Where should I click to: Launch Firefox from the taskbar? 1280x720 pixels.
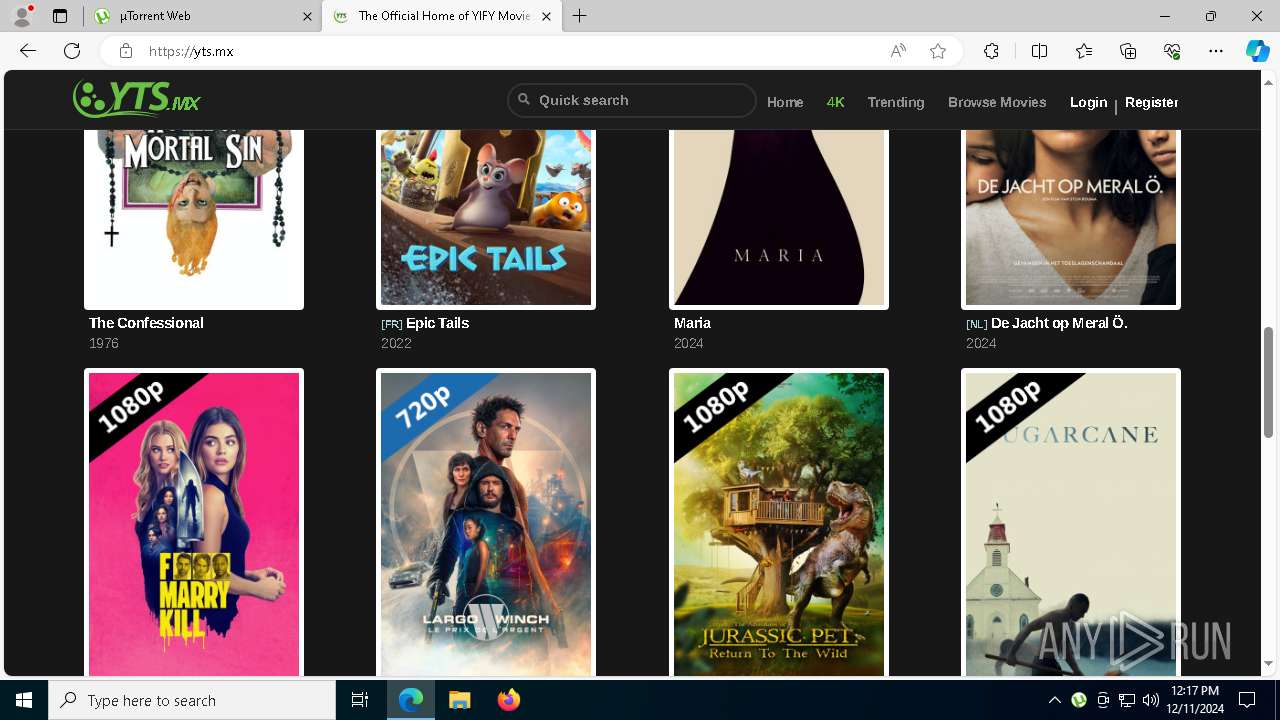508,700
